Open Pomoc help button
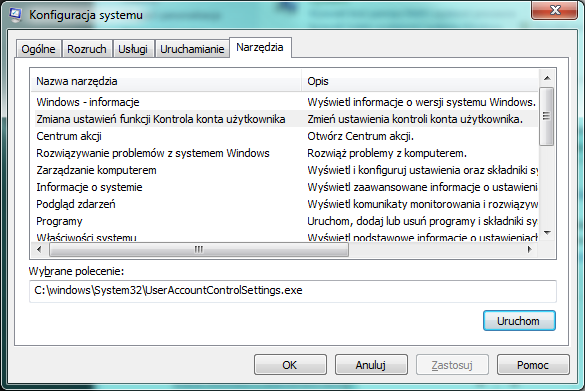The image size is (585, 391). (x=533, y=365)
